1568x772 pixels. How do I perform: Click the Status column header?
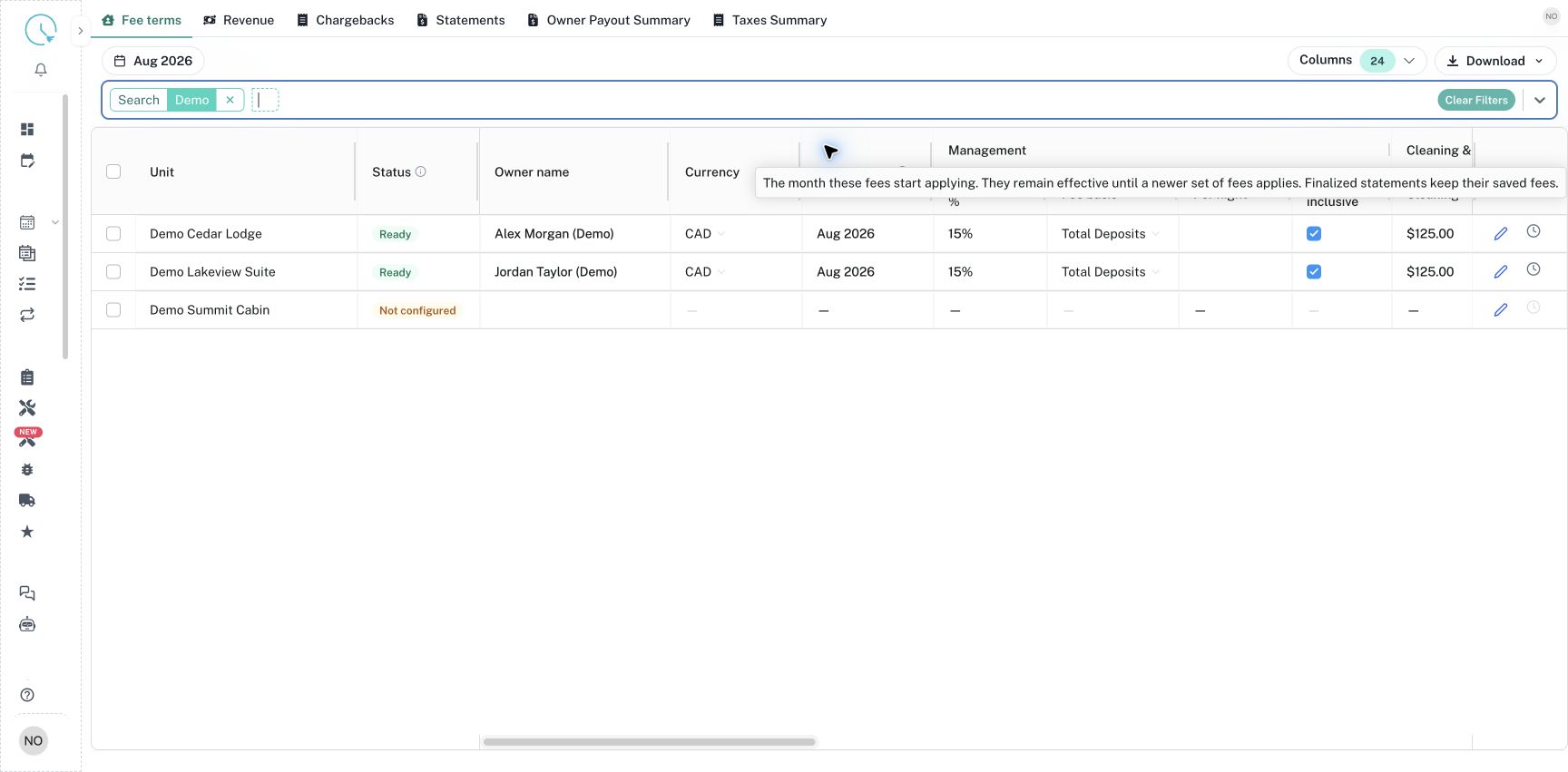click(391, 171)
